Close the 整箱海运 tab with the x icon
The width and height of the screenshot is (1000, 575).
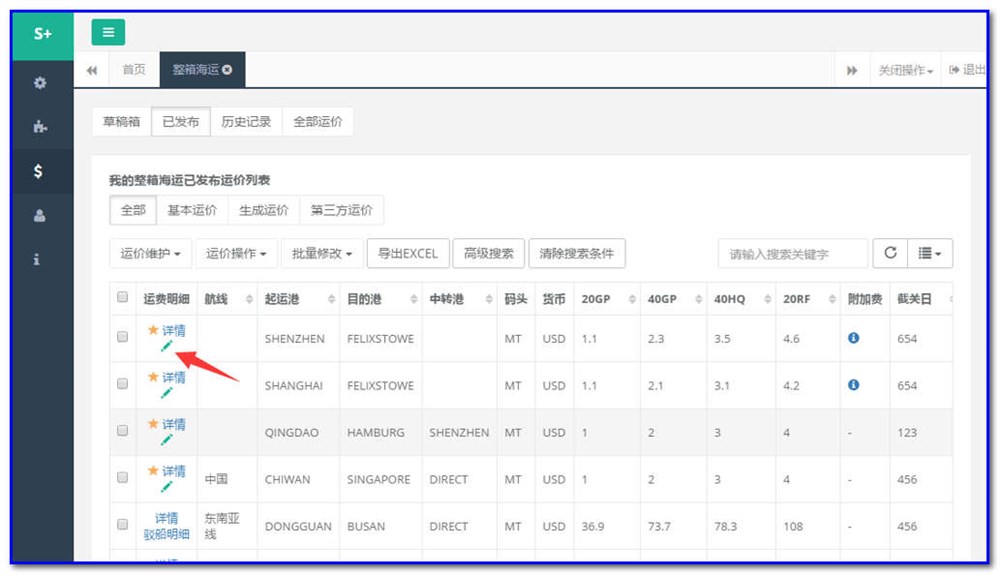(x=227, y=69)
